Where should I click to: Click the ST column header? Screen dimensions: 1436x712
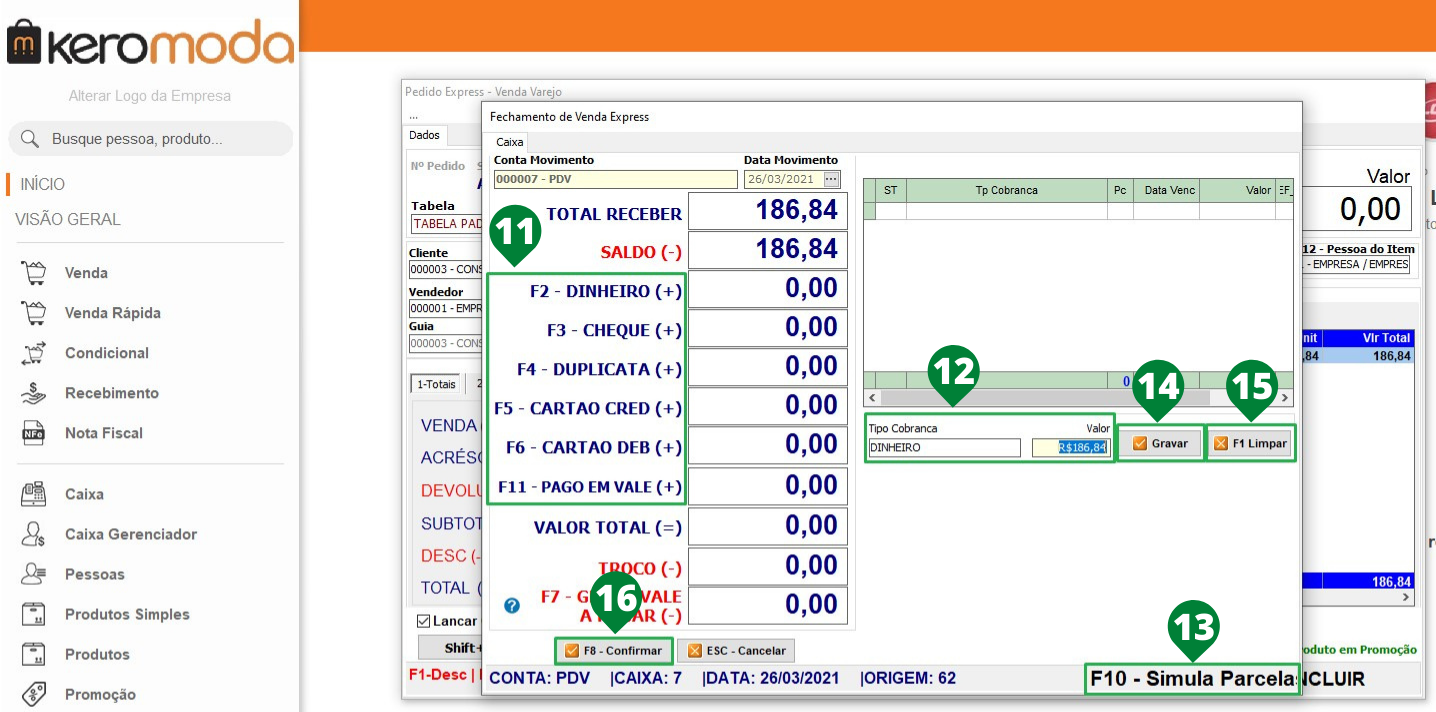click(x=890, y=190)
